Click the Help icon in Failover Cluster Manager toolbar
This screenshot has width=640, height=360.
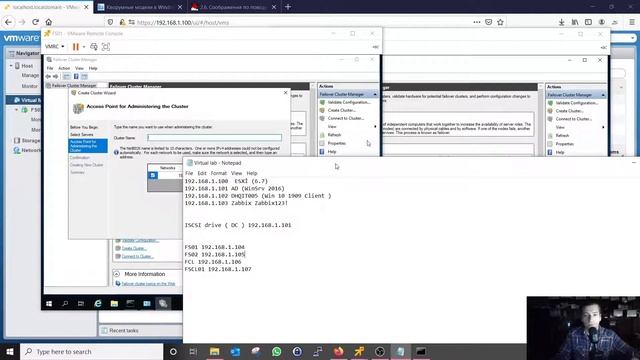76,76
